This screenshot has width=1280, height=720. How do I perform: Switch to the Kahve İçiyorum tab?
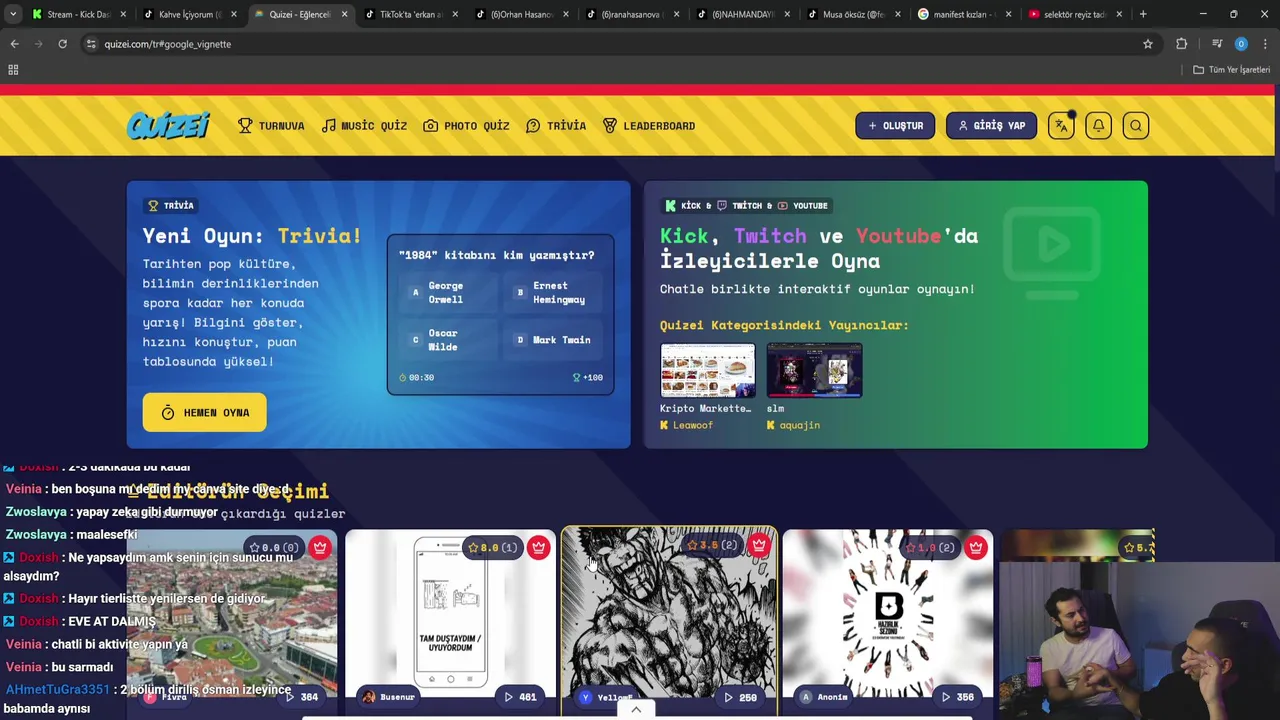(190, 14)
